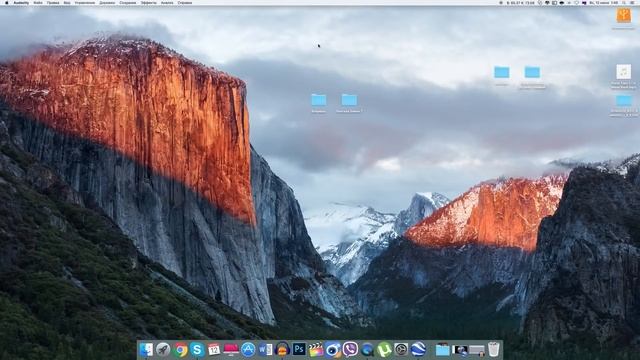This screenshot has width=640, height=360.
Task: Open Final Cut Pro clapperboard icon
Action: tap(316, 349)
